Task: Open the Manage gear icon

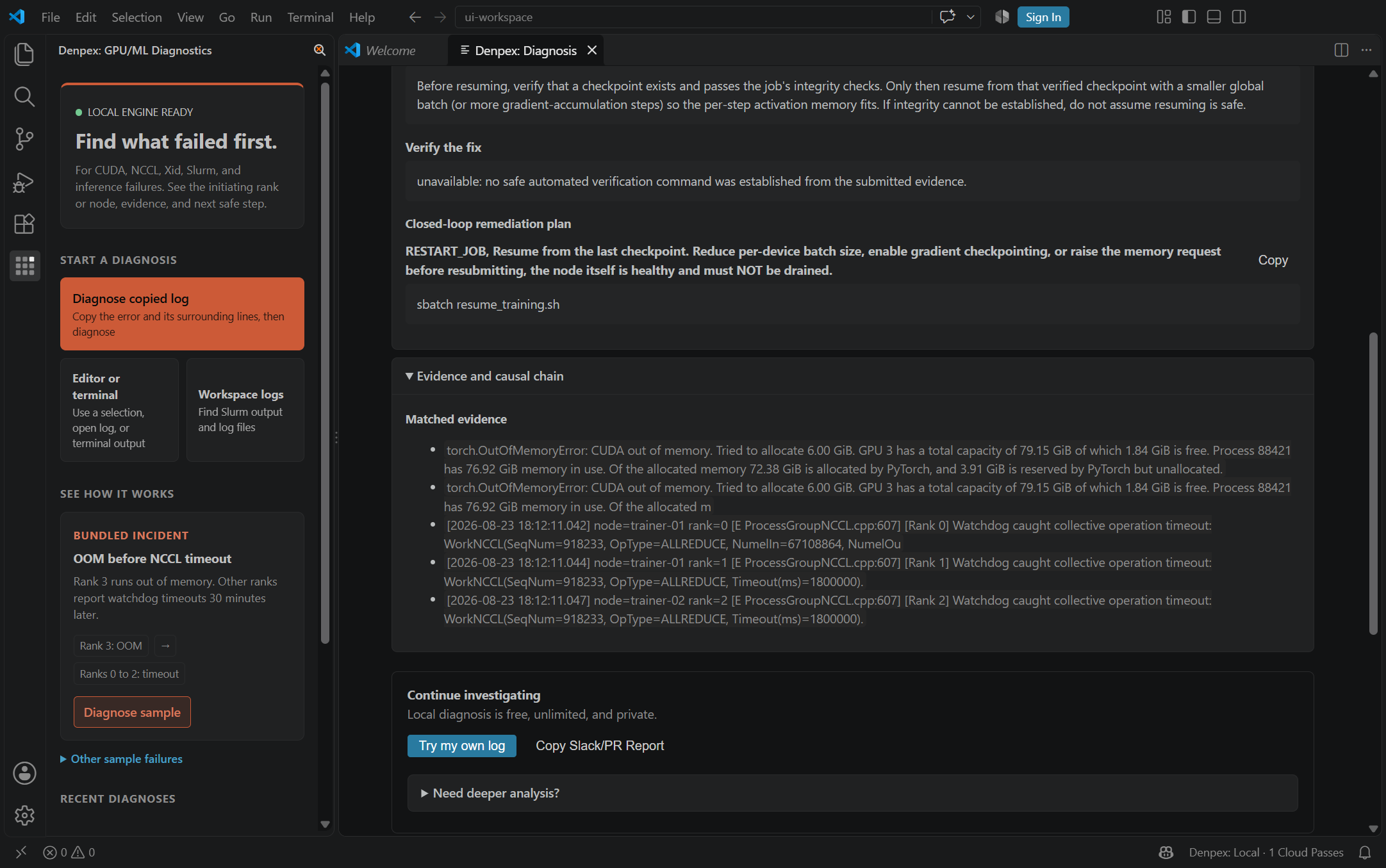Action: [24, 815]
